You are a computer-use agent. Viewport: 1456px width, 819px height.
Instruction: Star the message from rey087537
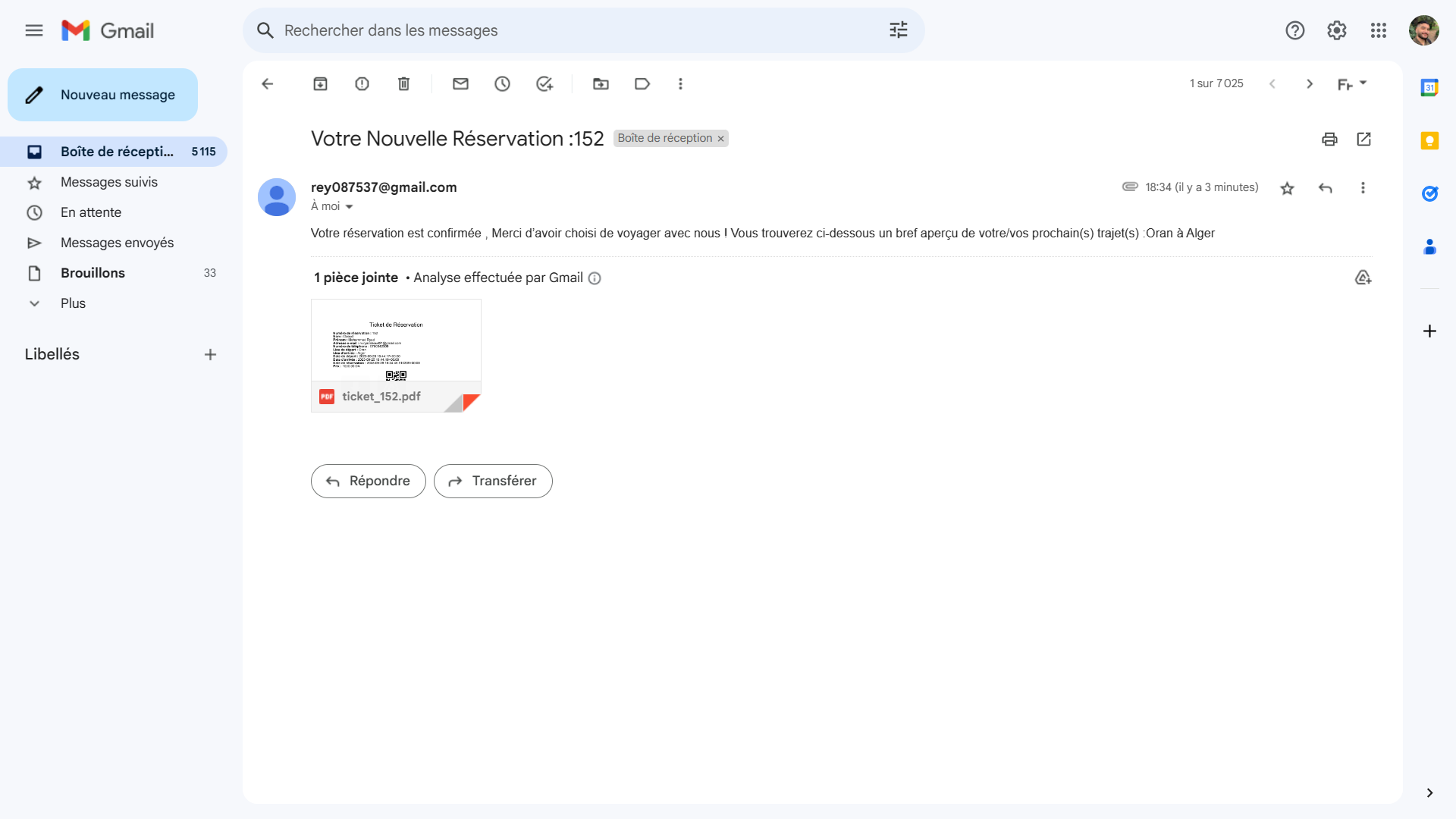1287,187
